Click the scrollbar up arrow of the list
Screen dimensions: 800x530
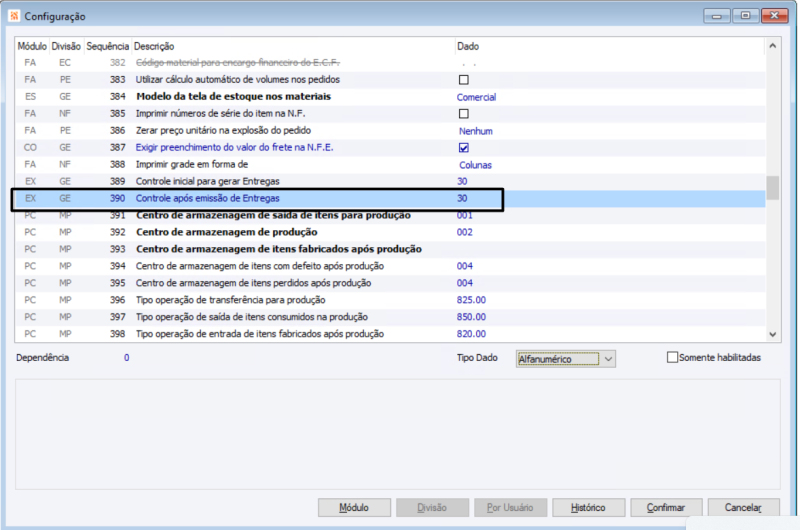(772, 46)
